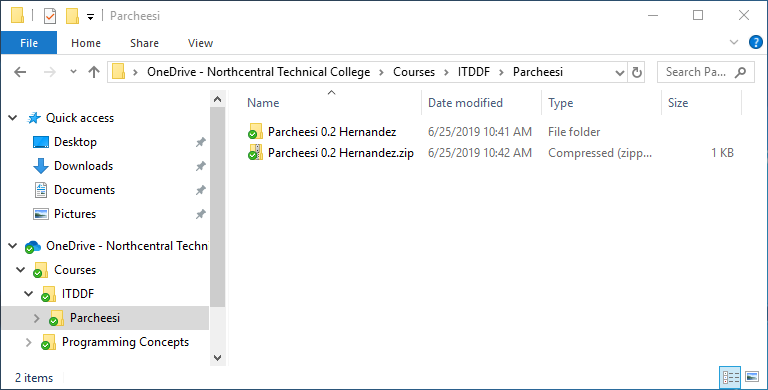Switch to Large icons view layout

(752, 377)
